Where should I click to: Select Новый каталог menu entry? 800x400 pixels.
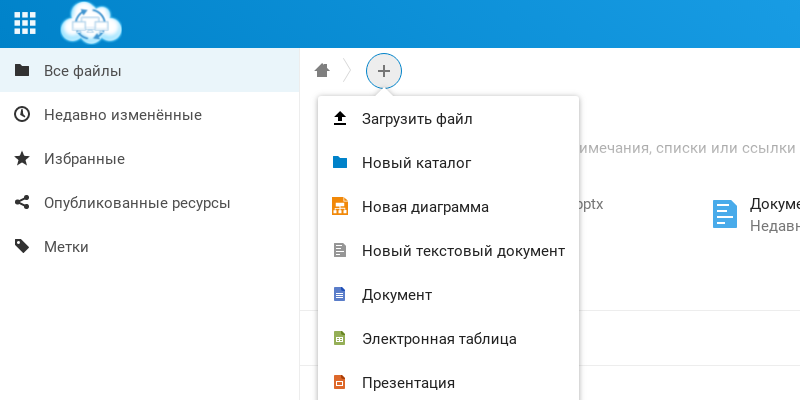448,163
